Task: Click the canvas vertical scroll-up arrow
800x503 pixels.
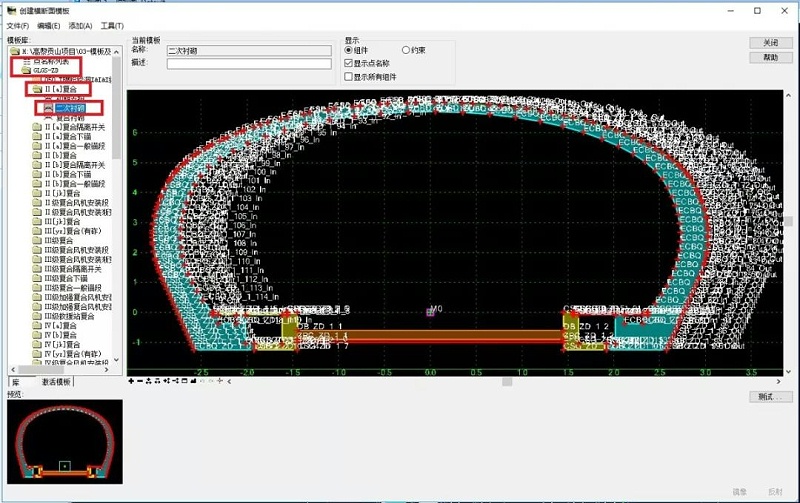Action: click(788, 95)
